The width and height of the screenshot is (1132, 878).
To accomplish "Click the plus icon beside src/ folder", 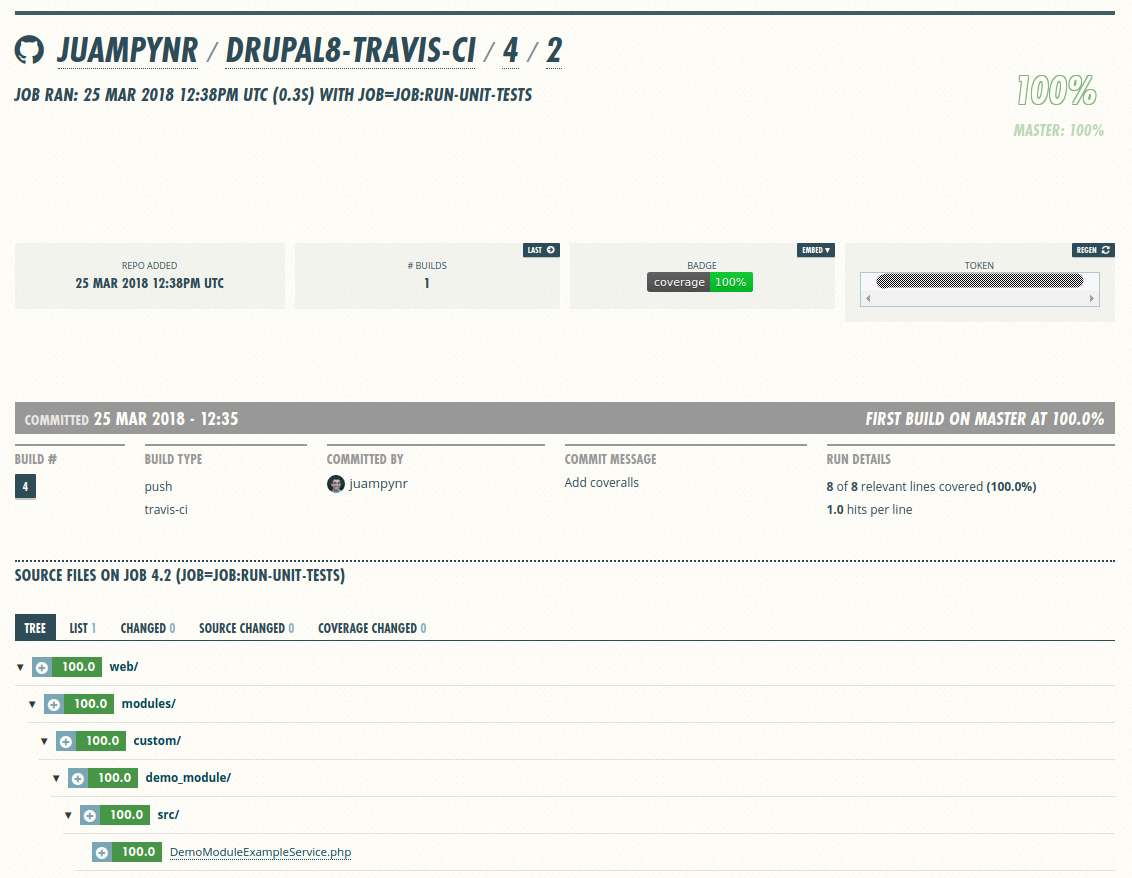I will click(x=90, y=815).
